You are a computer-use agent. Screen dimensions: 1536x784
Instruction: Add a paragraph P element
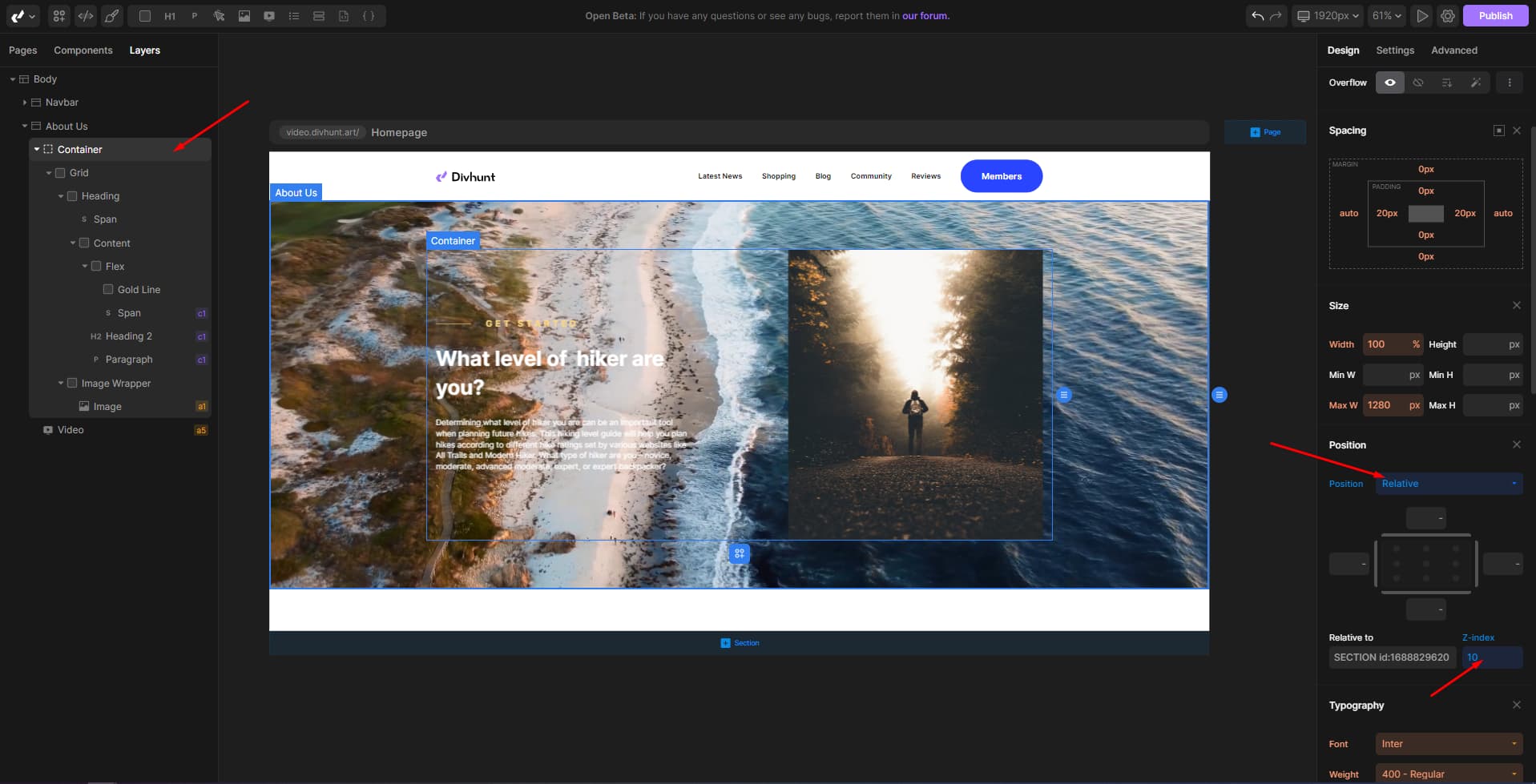coord(195,16)
